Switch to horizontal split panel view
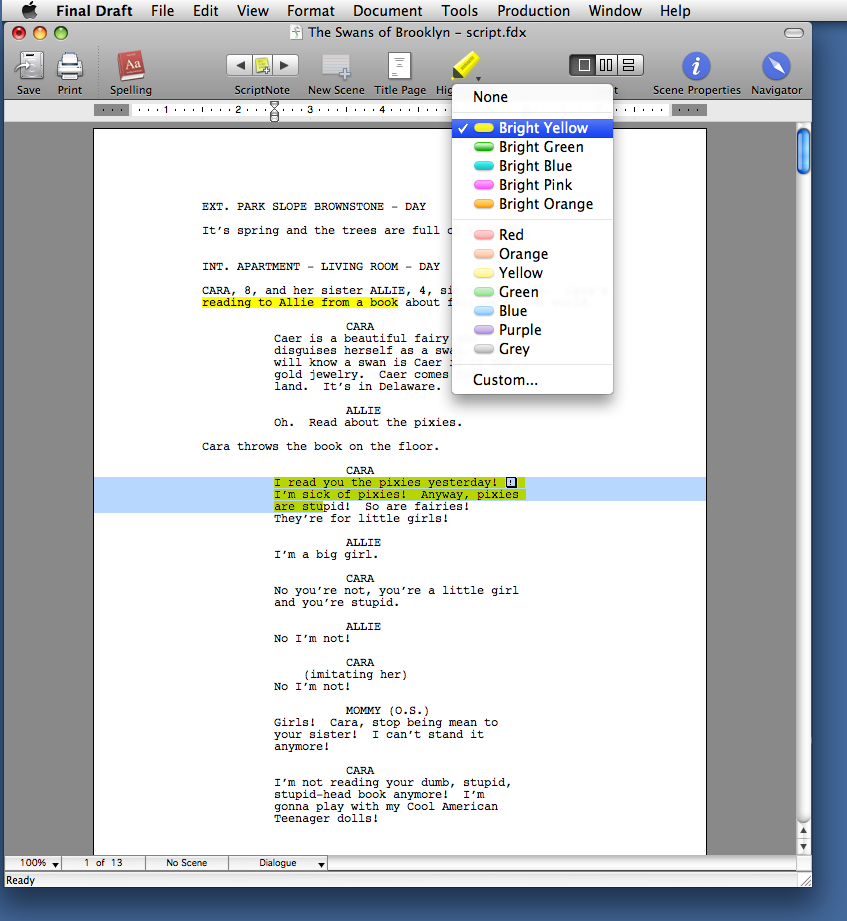847x921 pixels. [x=629, y=65]
